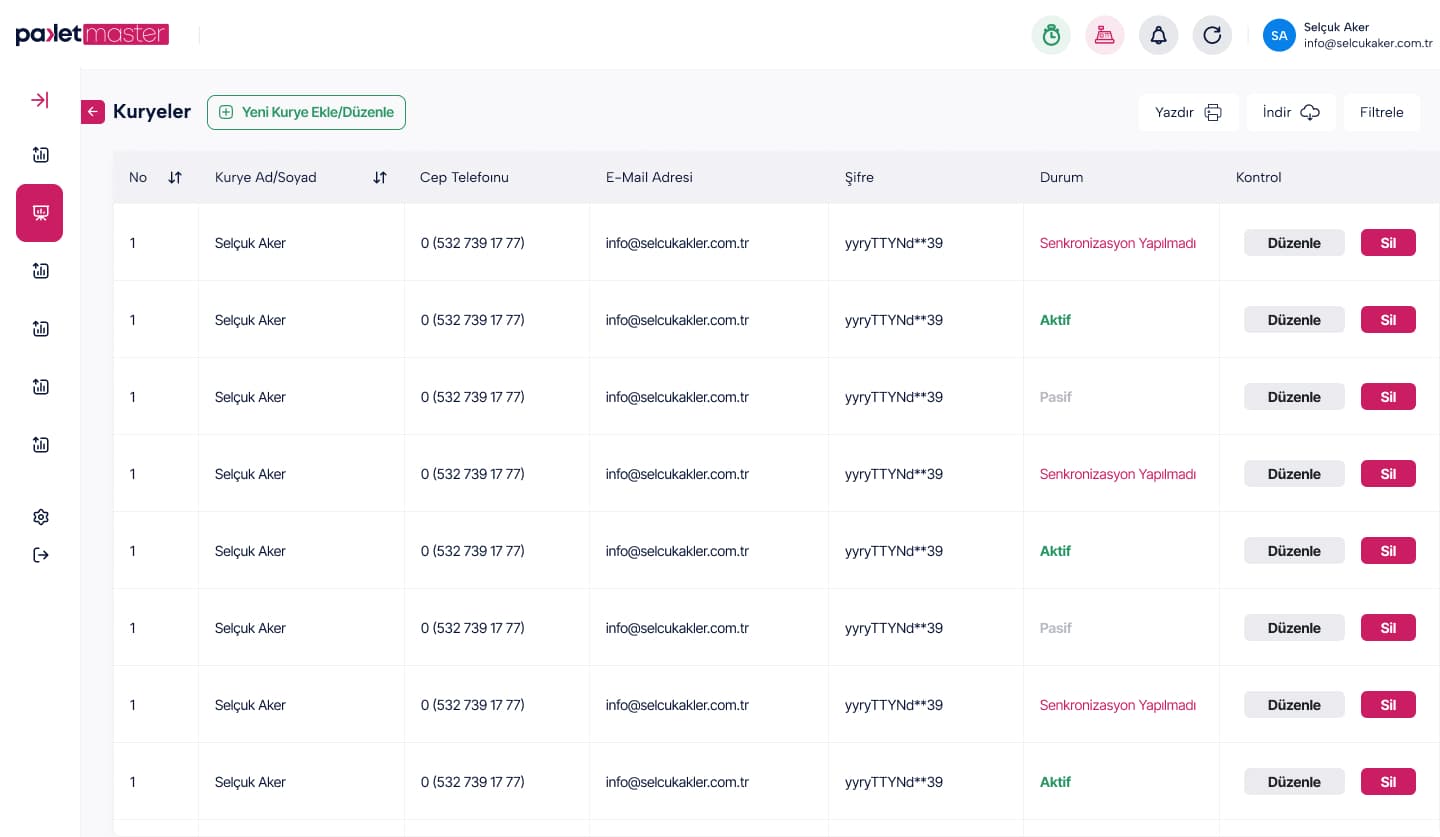Click the E-Mail Adresi column header

point(649,178)
